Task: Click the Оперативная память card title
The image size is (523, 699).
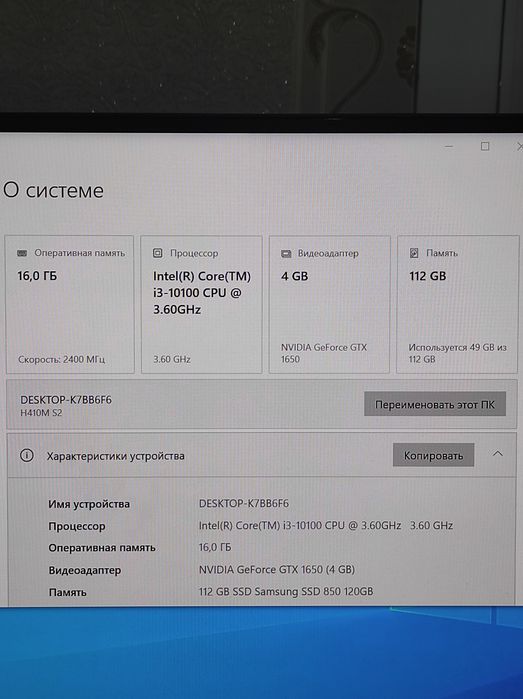Action: [x=80, y=253]
